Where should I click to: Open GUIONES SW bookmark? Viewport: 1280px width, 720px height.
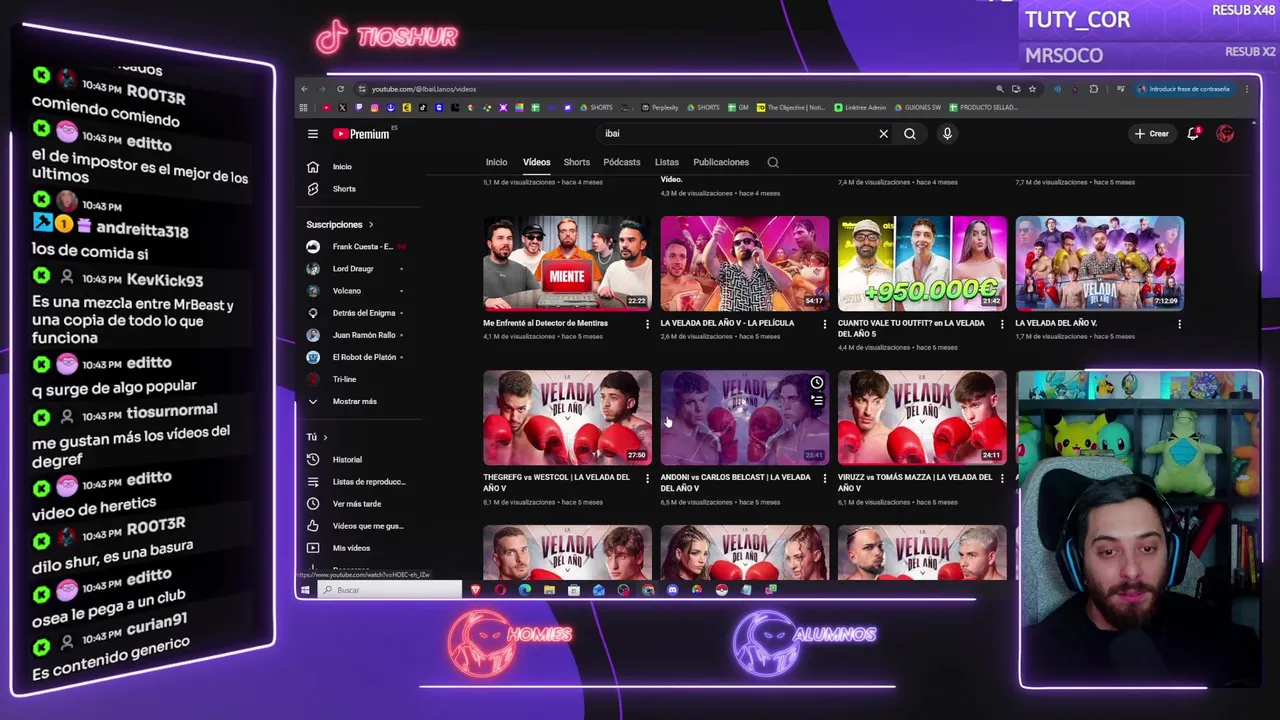point(918,107)
